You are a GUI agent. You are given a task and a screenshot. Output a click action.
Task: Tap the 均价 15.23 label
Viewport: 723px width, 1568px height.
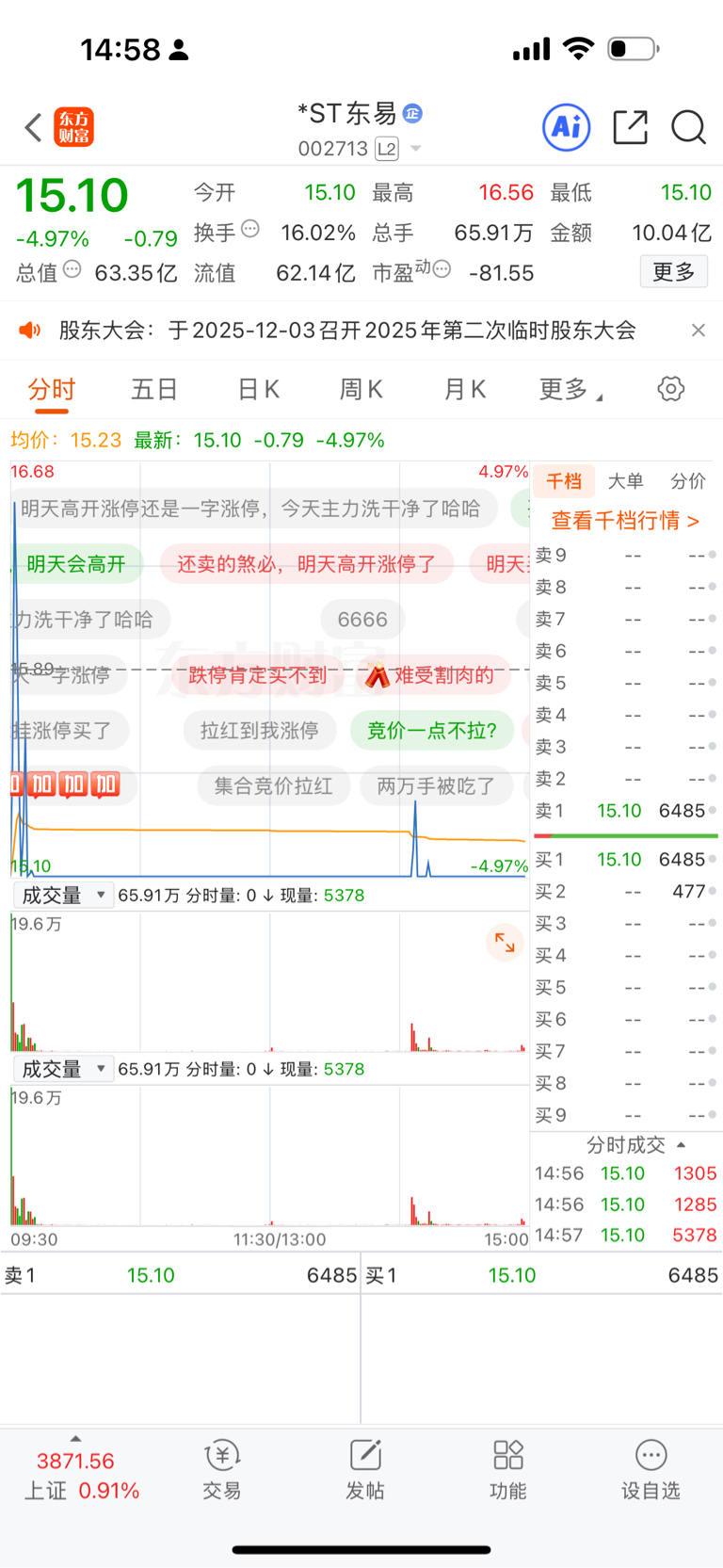pos(66,440)
